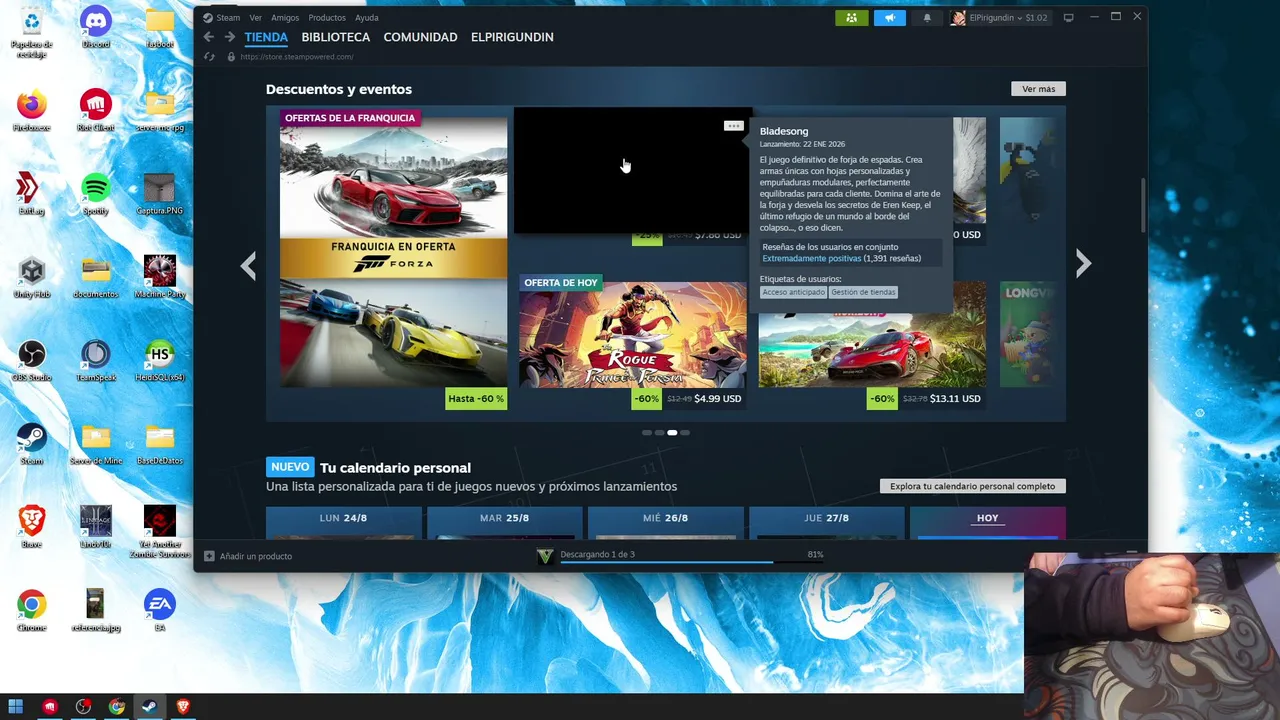Screen dimensions: 1280x720
Task: Open the download progress bar
Action: point(692,562)
